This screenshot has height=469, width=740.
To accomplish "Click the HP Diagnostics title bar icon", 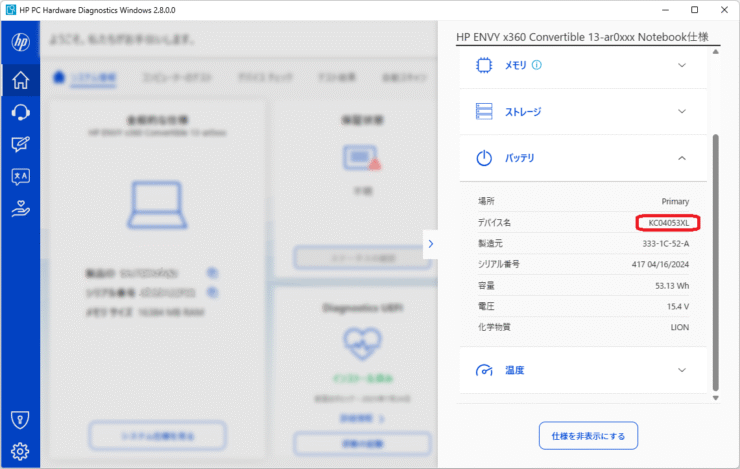I will point(10,10).
